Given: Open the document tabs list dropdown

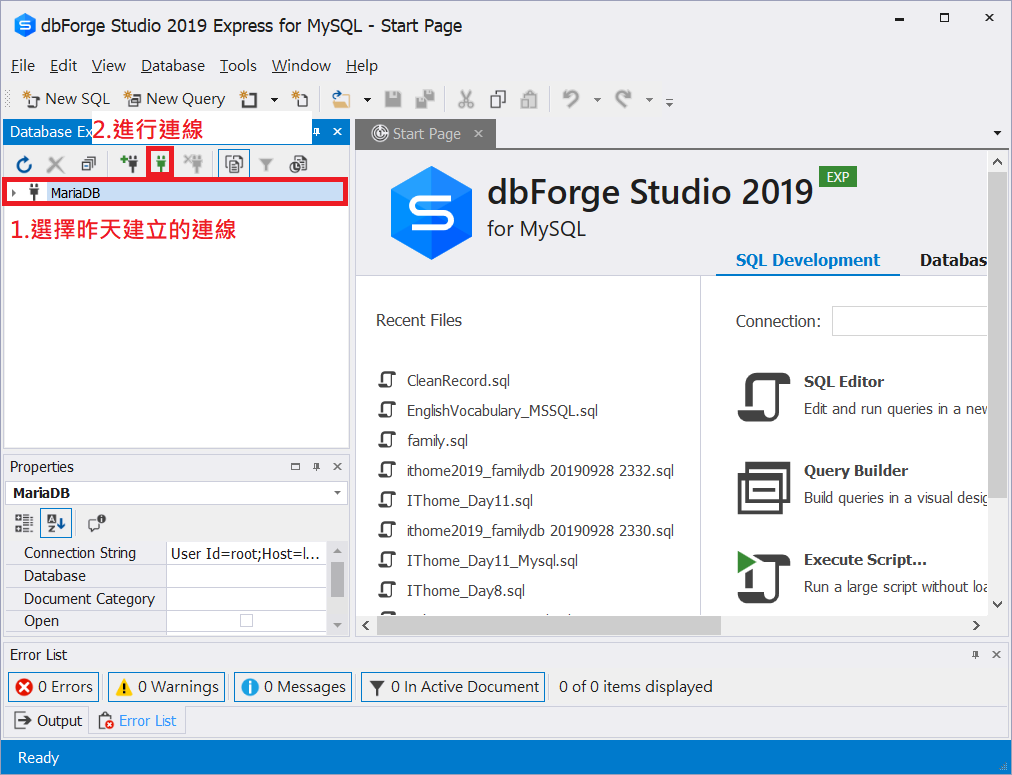Looking at the screenshot, I should pos(998,133).
